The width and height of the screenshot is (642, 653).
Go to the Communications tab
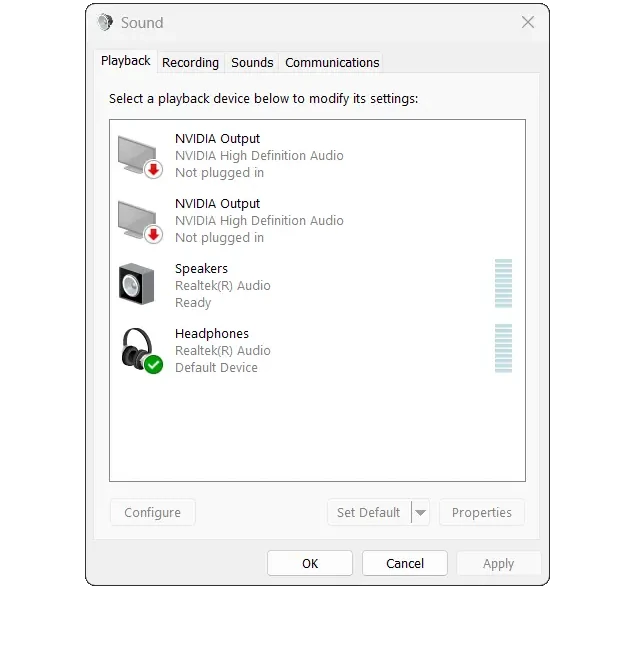point(332,63)
